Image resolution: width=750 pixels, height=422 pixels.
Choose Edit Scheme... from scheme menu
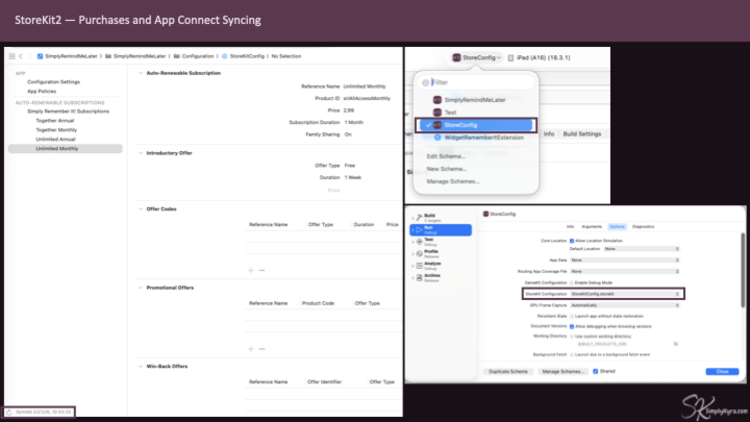[x=446, y=156]
